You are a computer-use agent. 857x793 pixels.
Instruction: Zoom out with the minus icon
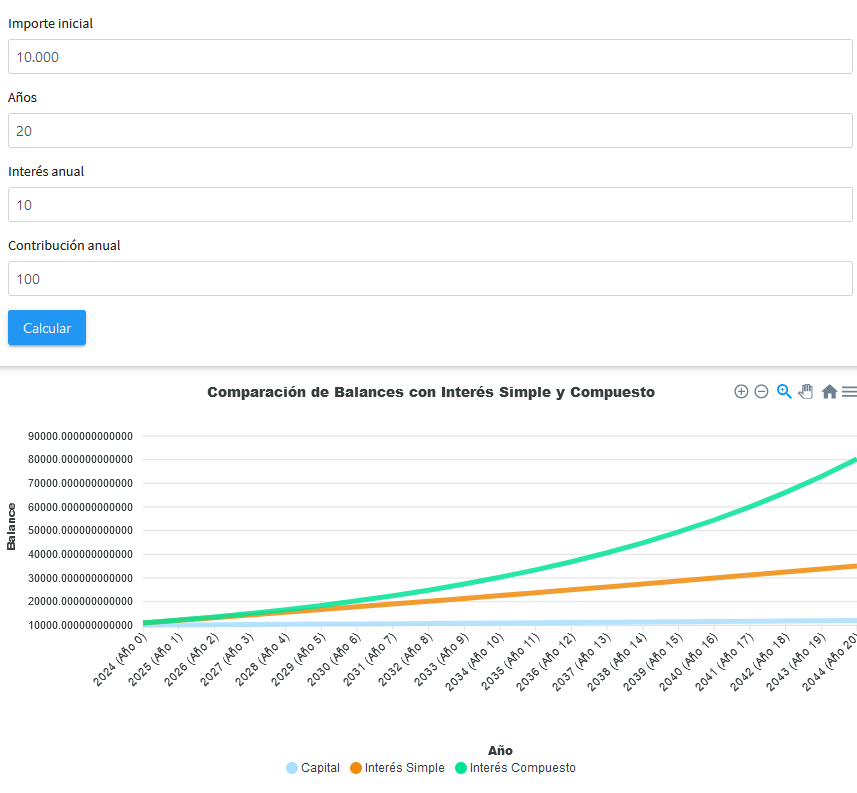(761, 391)
